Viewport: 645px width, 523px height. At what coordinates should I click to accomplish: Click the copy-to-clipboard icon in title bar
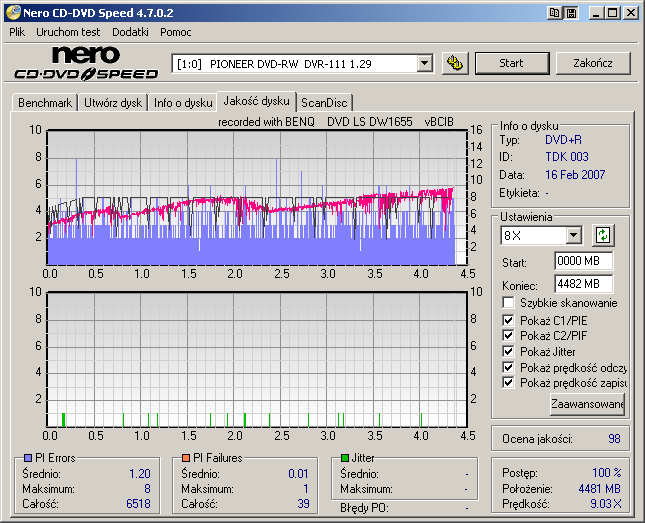554,13
